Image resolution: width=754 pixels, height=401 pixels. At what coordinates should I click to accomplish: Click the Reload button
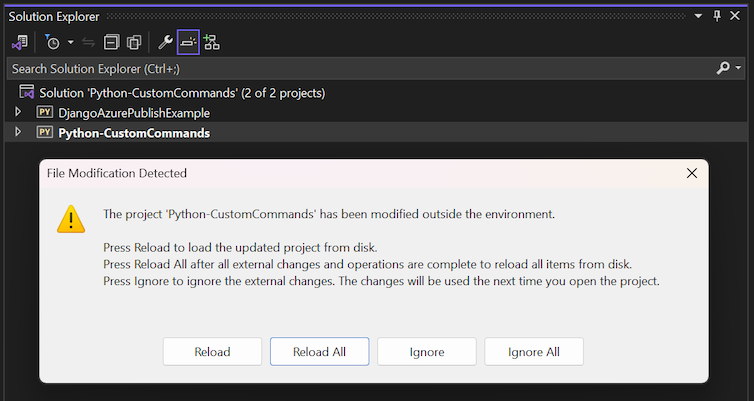click(x=212, y=351)
